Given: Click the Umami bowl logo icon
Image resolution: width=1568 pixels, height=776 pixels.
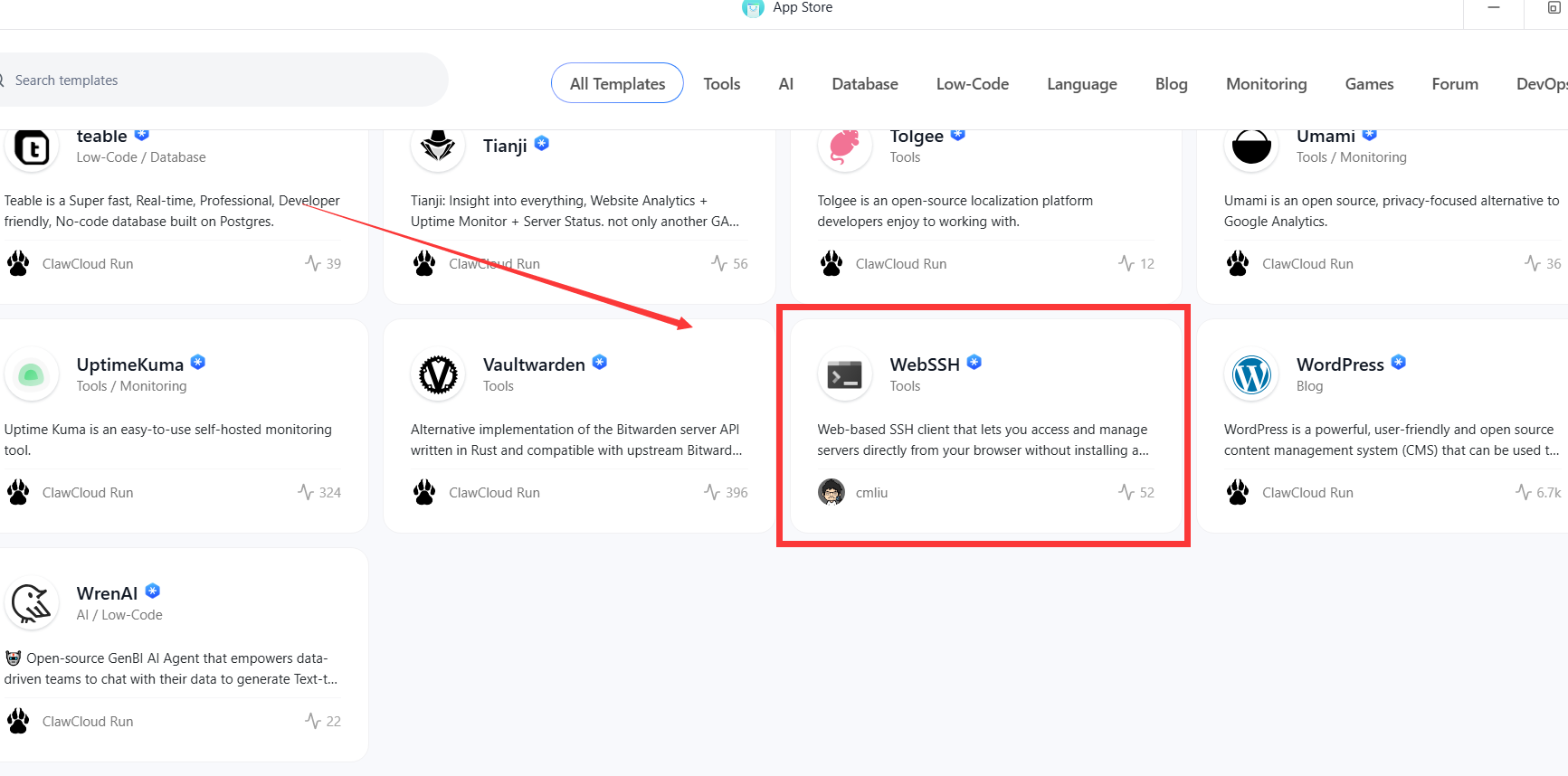Looking at the screenshot, I should tap(1251, 146).
